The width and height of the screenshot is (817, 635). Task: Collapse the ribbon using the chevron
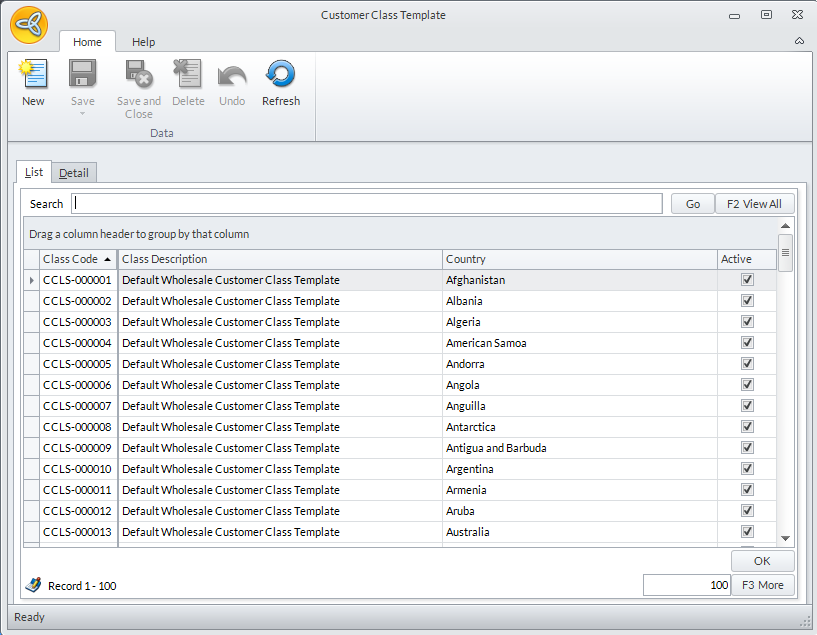[799, 41]
